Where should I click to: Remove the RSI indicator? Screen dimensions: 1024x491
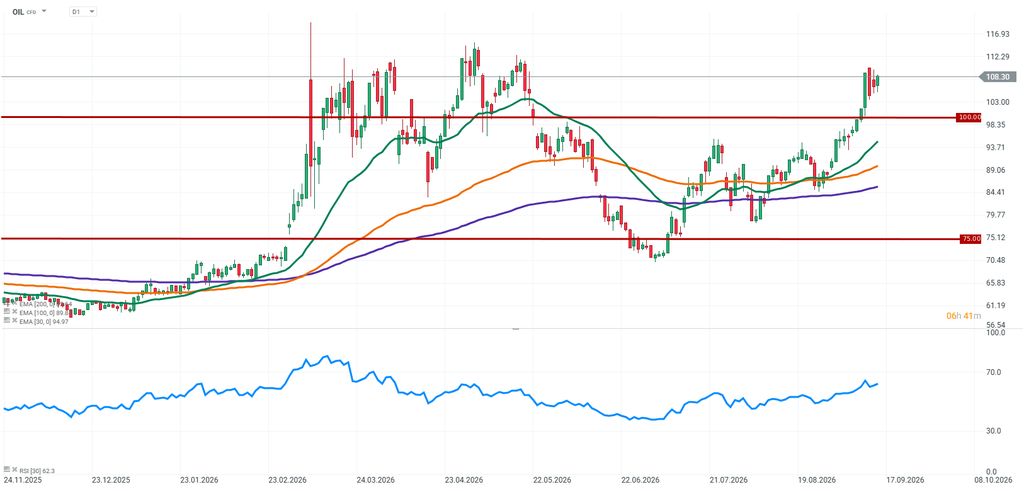point(14,469)
